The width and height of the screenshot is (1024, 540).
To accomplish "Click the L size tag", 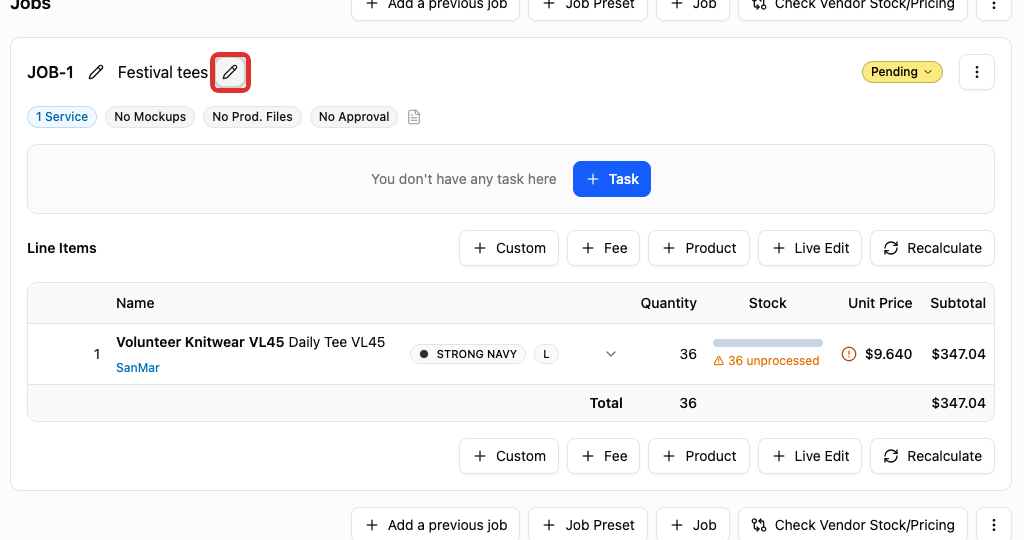I will [546, 354].
